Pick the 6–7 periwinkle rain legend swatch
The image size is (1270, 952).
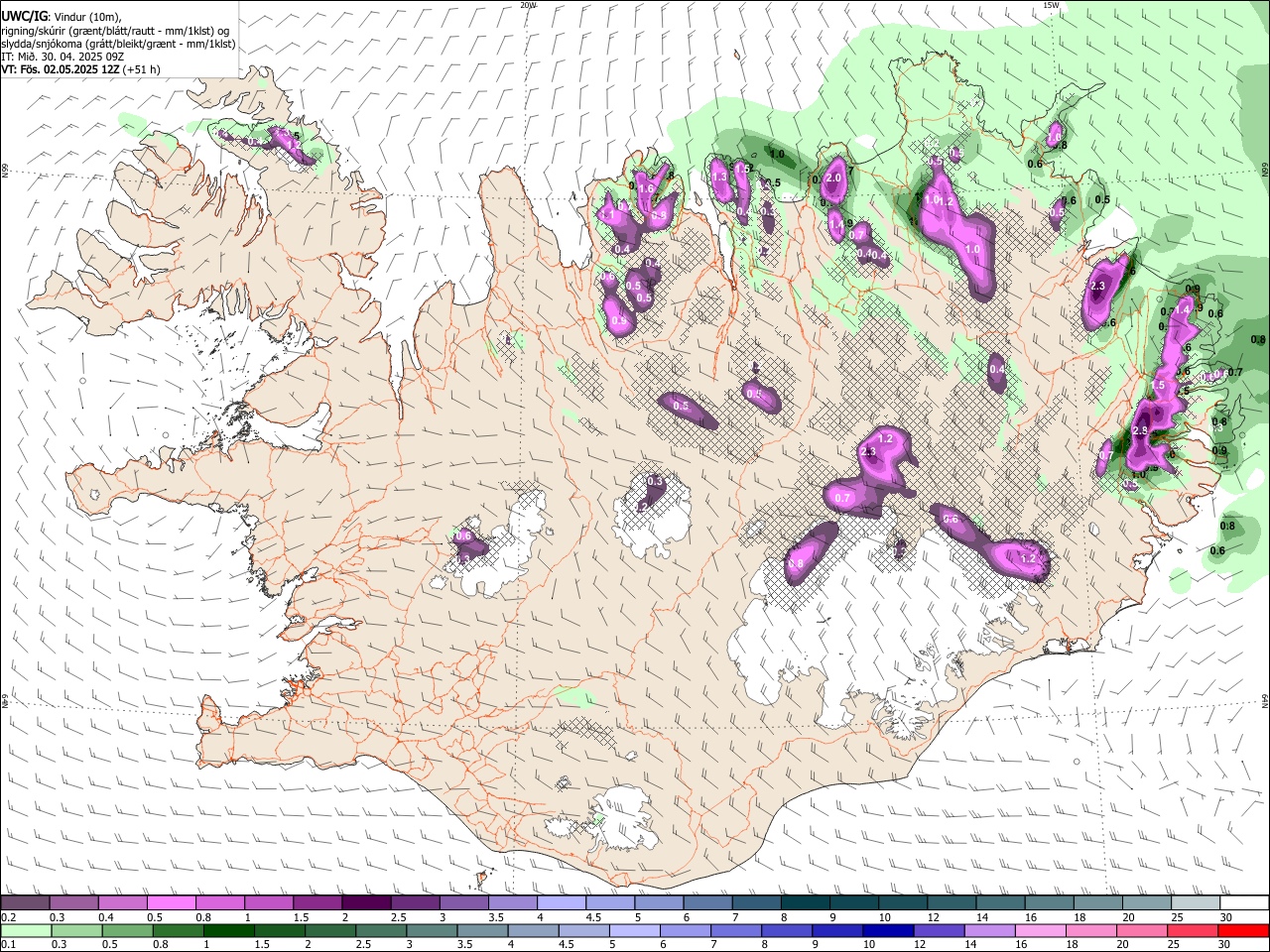(x=687, y=931)
